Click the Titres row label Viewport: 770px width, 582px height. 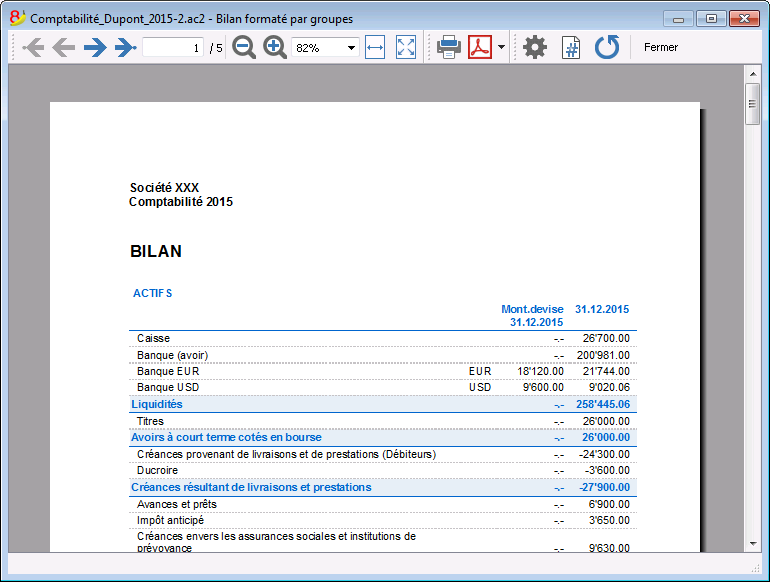150,421
